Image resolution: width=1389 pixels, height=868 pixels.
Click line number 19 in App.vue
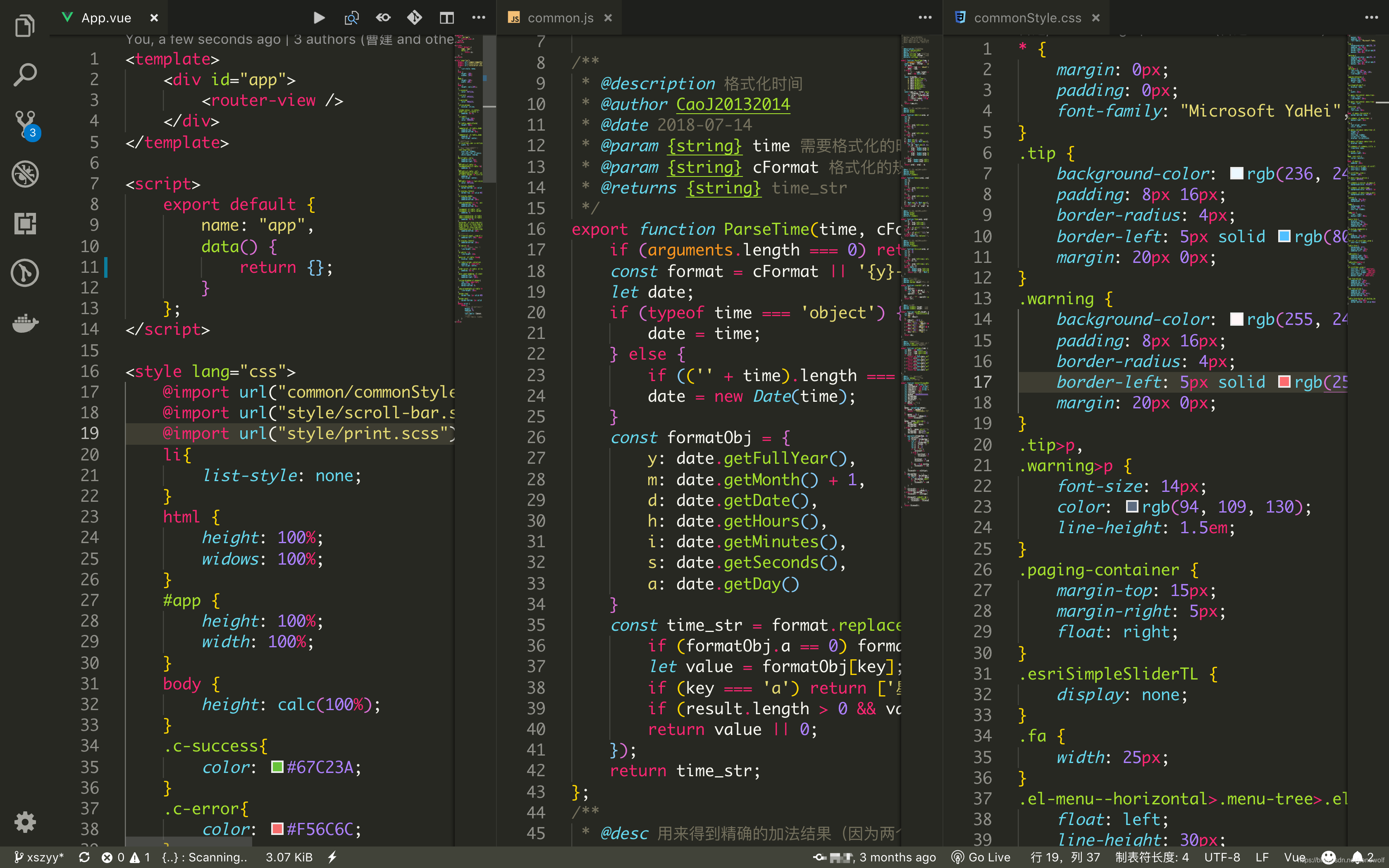pos(90,434)
